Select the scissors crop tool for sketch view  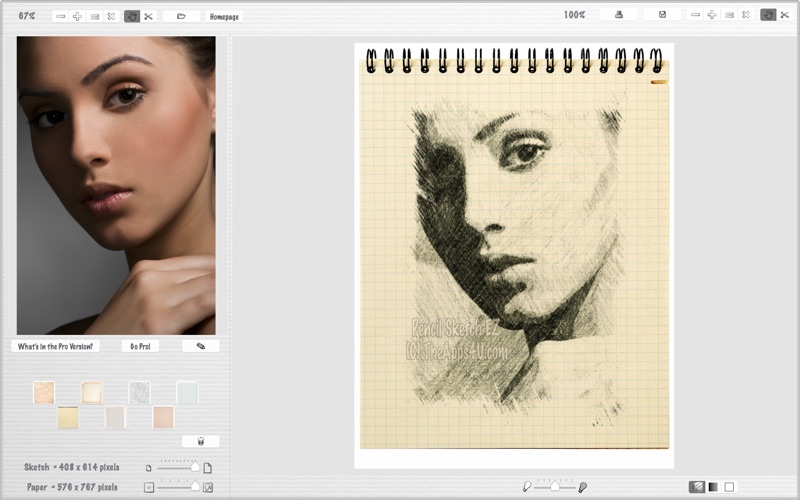pyautogui.click(x=785, y=15)
